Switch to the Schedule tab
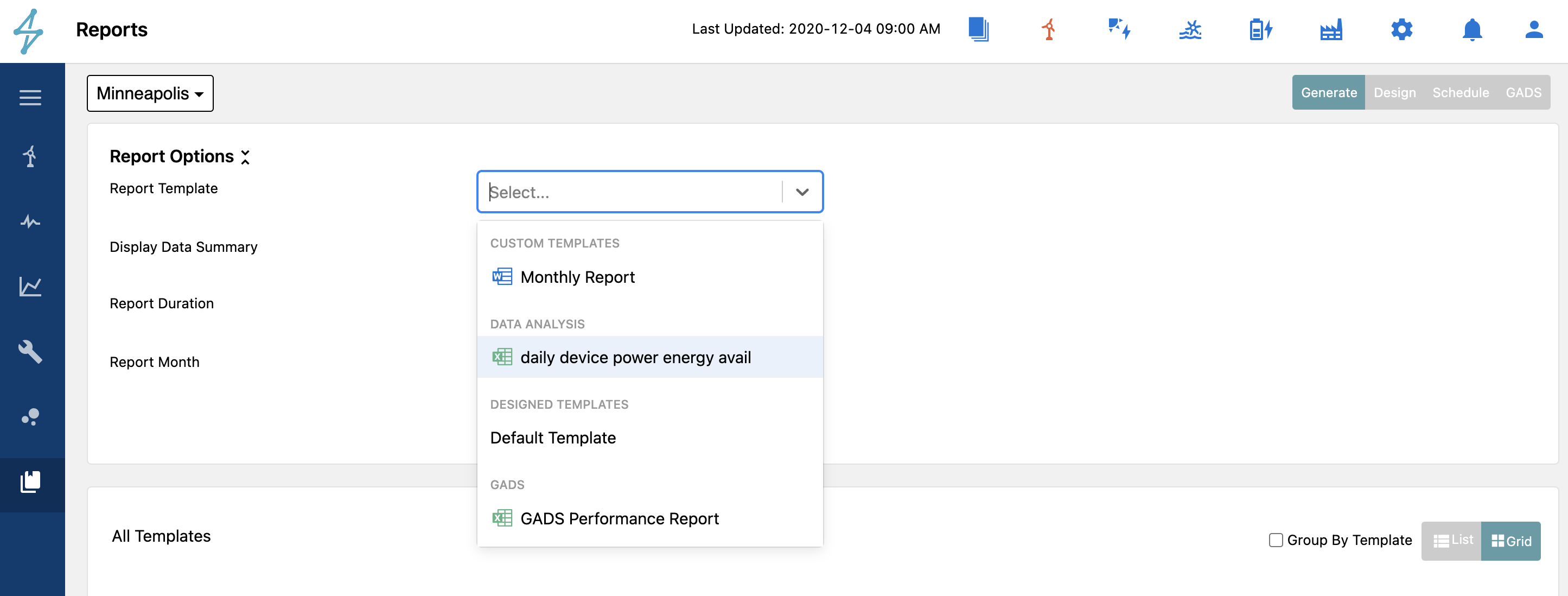This screenshot has height=596, width=1568. (1460, 92)
